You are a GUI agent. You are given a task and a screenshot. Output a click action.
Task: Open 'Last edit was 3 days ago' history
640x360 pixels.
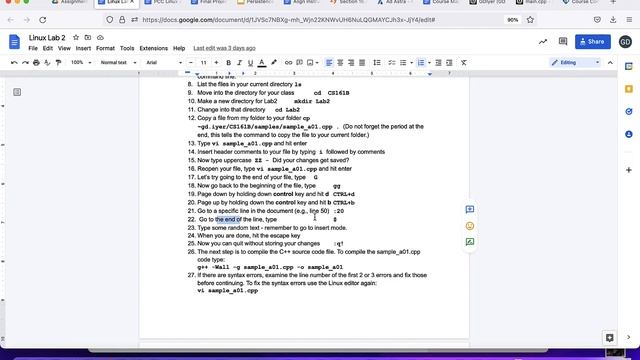(224, 48)
